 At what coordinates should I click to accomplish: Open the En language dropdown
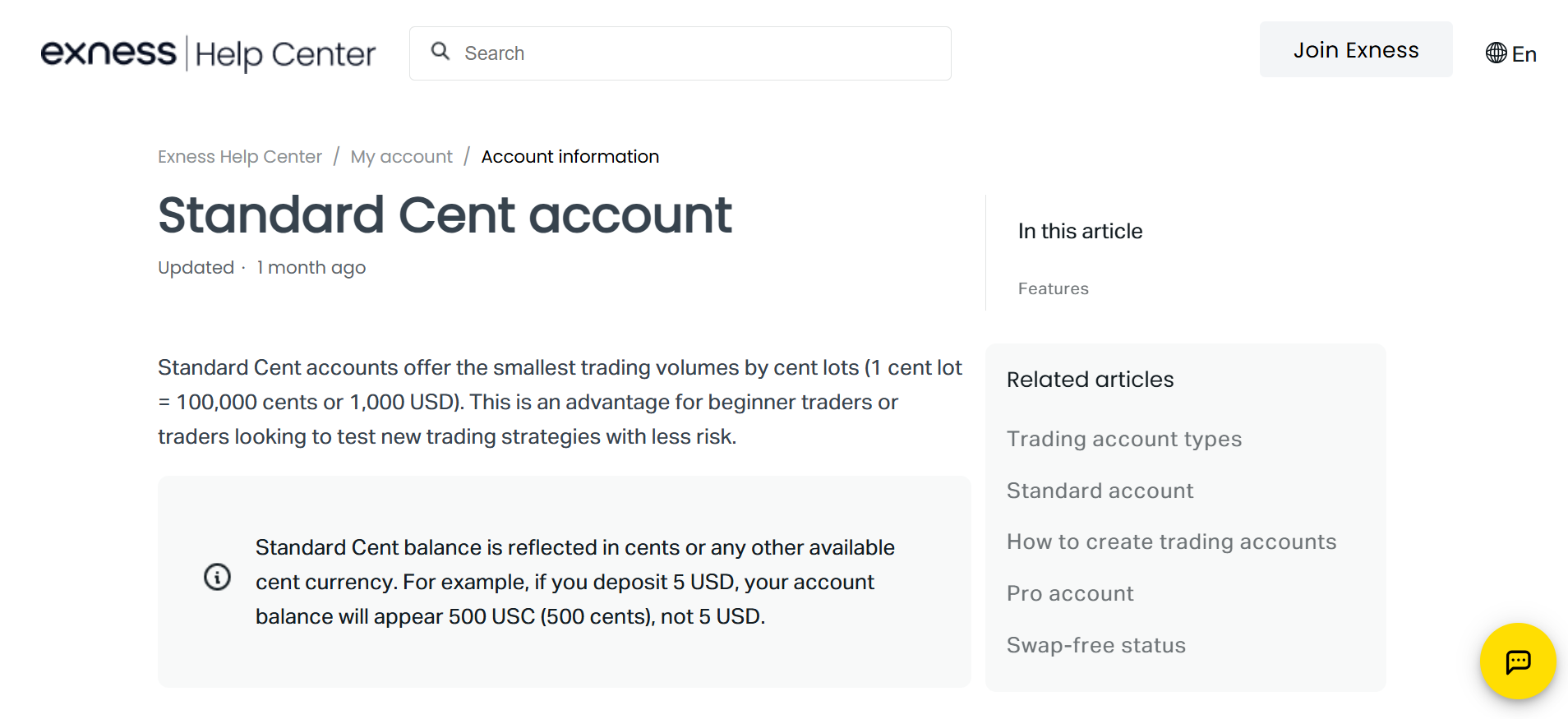1524,54
